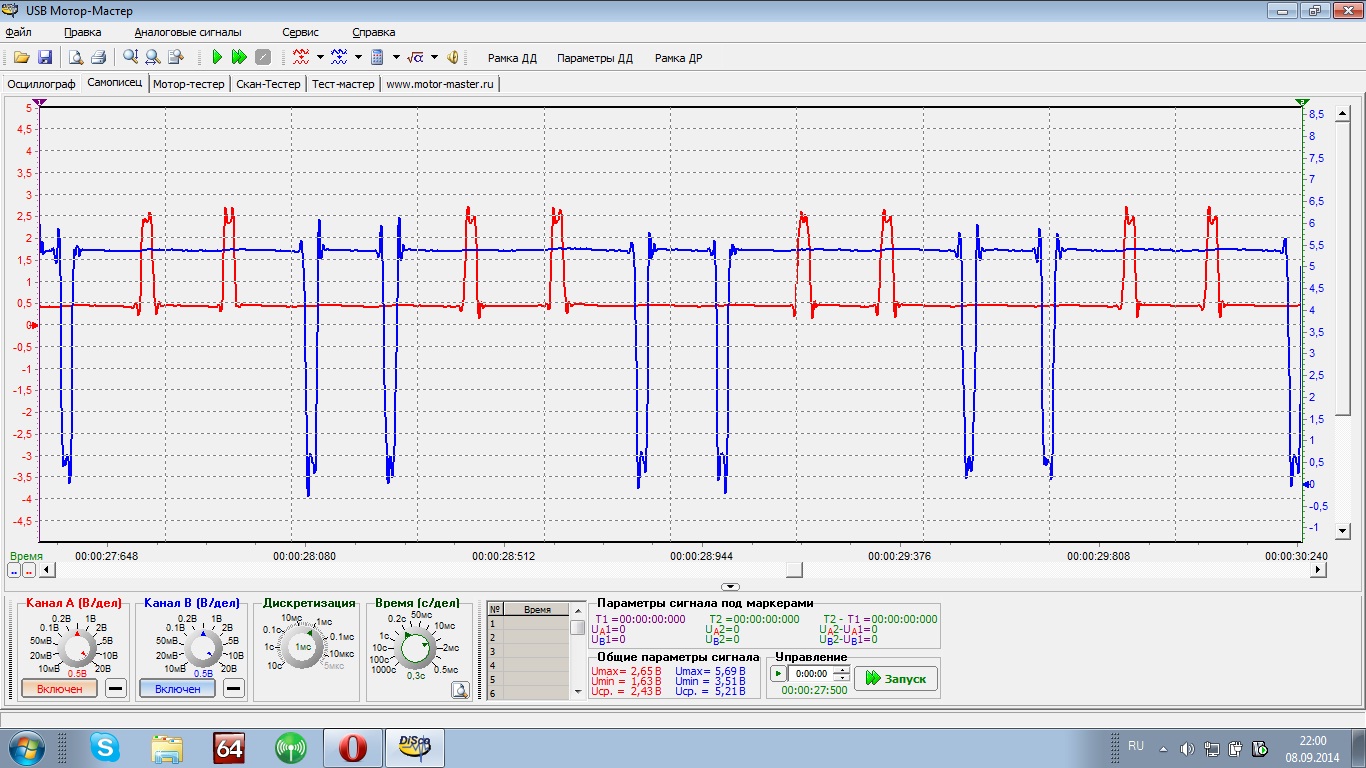This screenshot has height=768, width=1366.
Task: Click the Параметры ДД button
Action: click(595, 58)
